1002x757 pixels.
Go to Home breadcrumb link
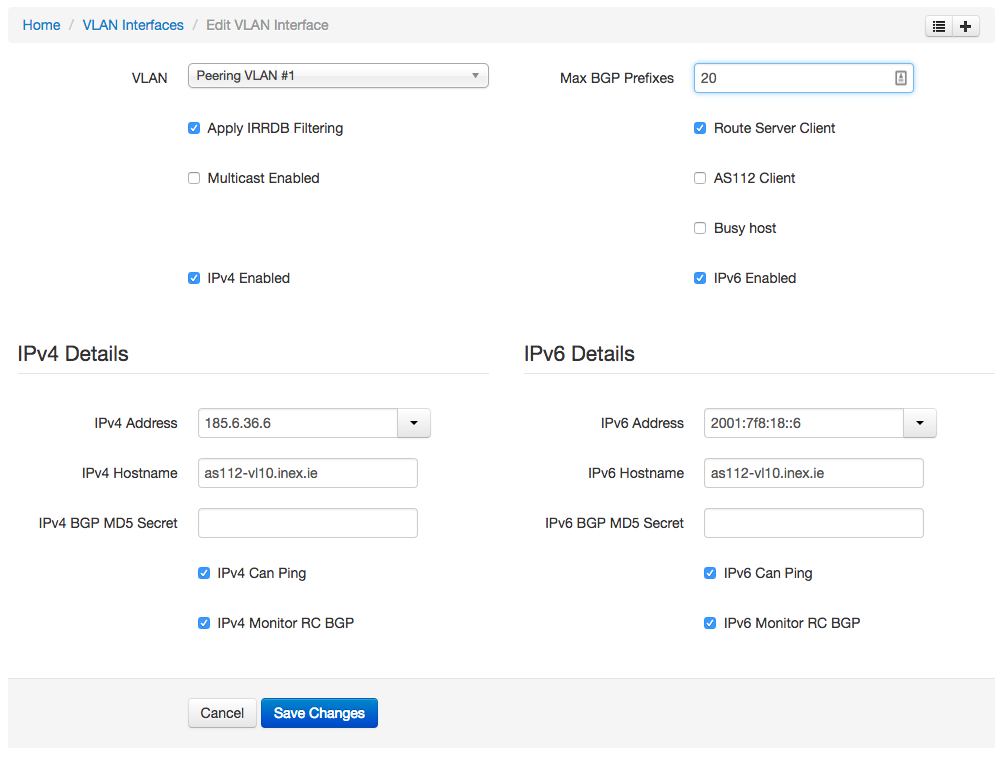(42, 25)
